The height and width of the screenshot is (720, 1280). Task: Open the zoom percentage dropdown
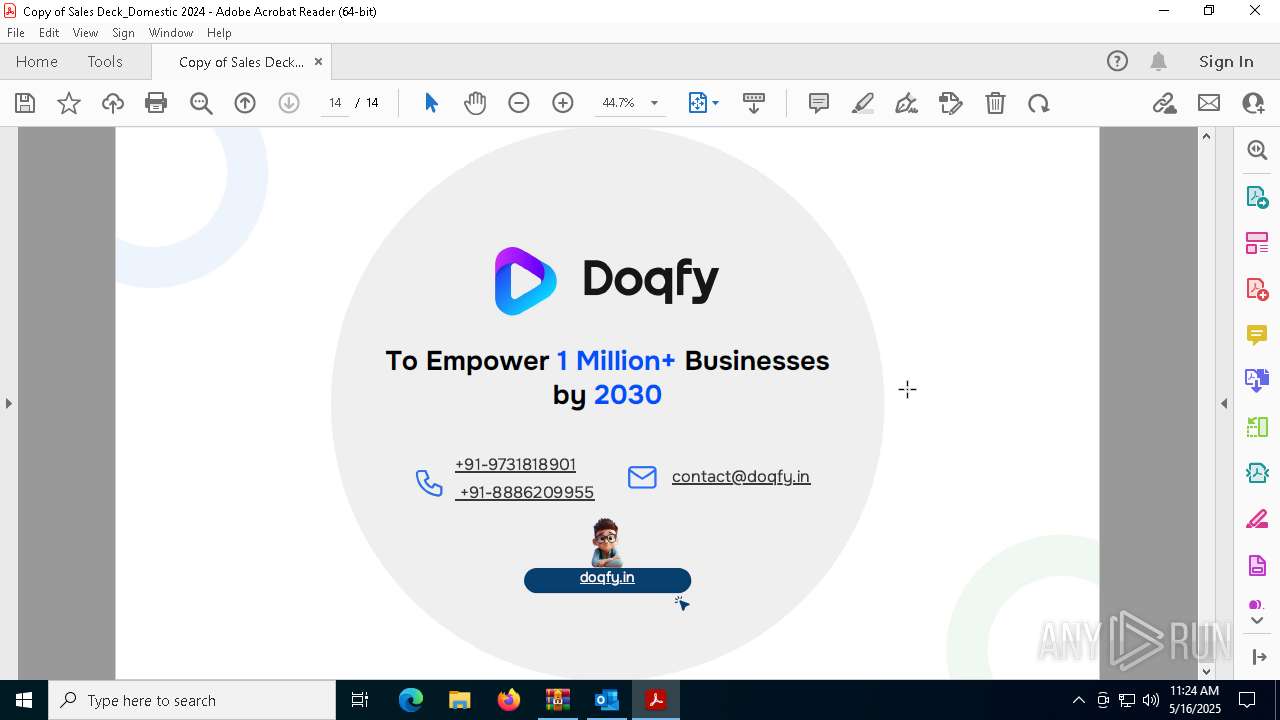pyautogui.click(x=654, y=103)
